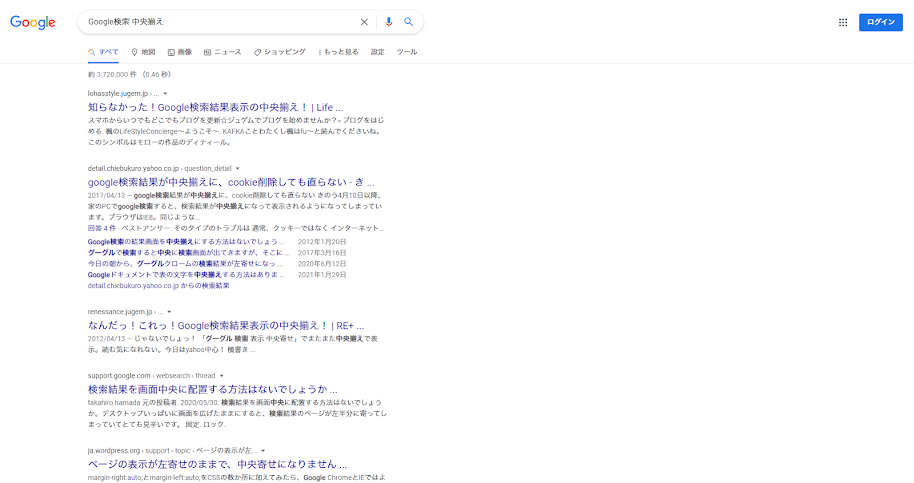This screenshot has width=914, height=483.
Task: Expand the lohasstyle.jugem.jp result options arrow
Action: coord(166,94)
